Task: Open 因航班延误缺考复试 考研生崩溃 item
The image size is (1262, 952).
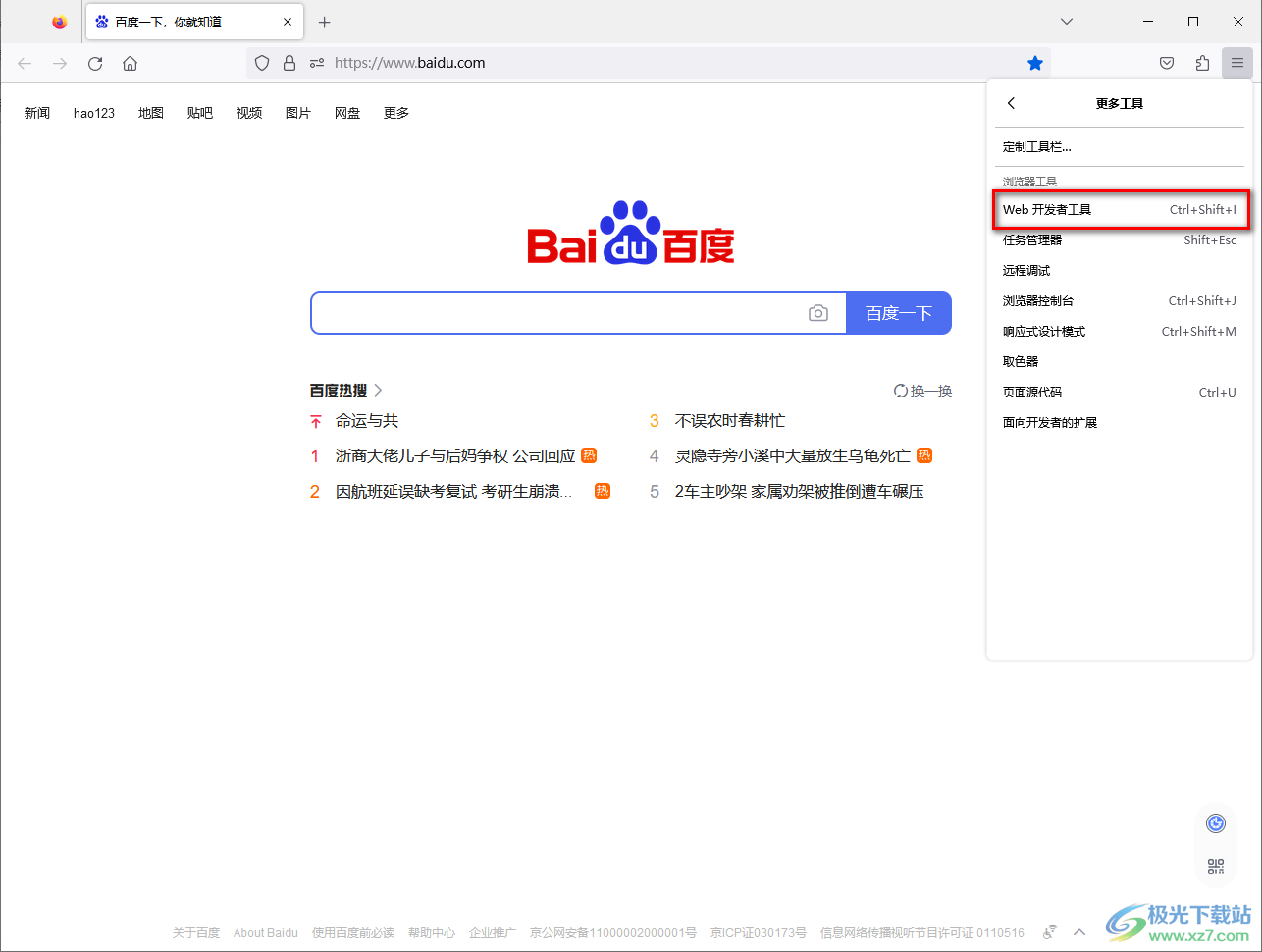Action: point(454,492)
